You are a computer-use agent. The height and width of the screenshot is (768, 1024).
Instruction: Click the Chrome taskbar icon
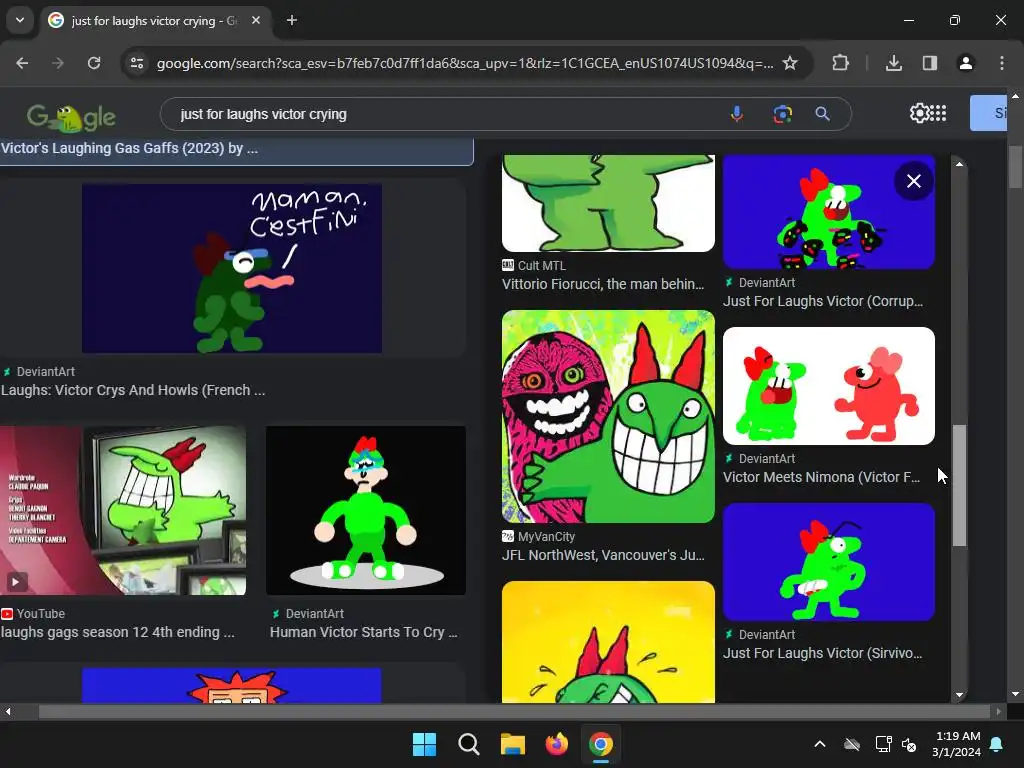601,744
